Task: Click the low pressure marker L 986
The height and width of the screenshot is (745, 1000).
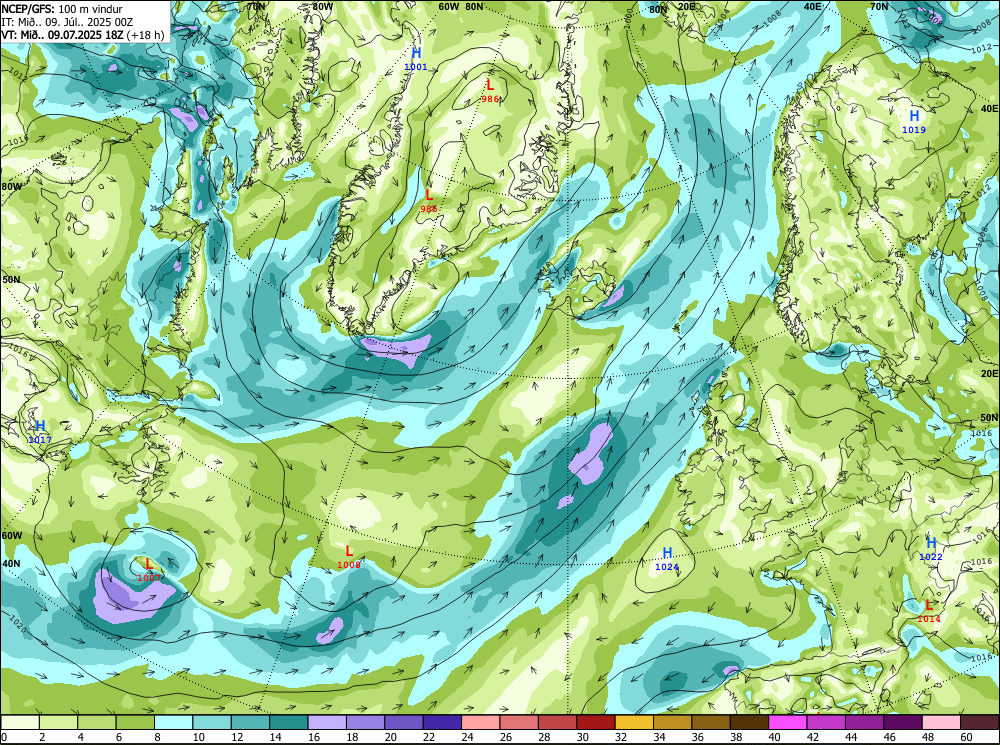Action: (490, 90)
